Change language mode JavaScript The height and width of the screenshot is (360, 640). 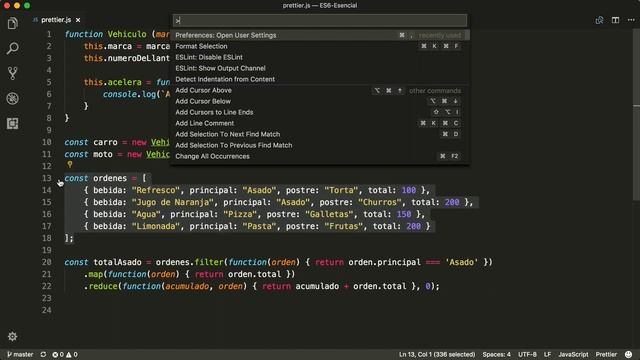coord(573,354)
